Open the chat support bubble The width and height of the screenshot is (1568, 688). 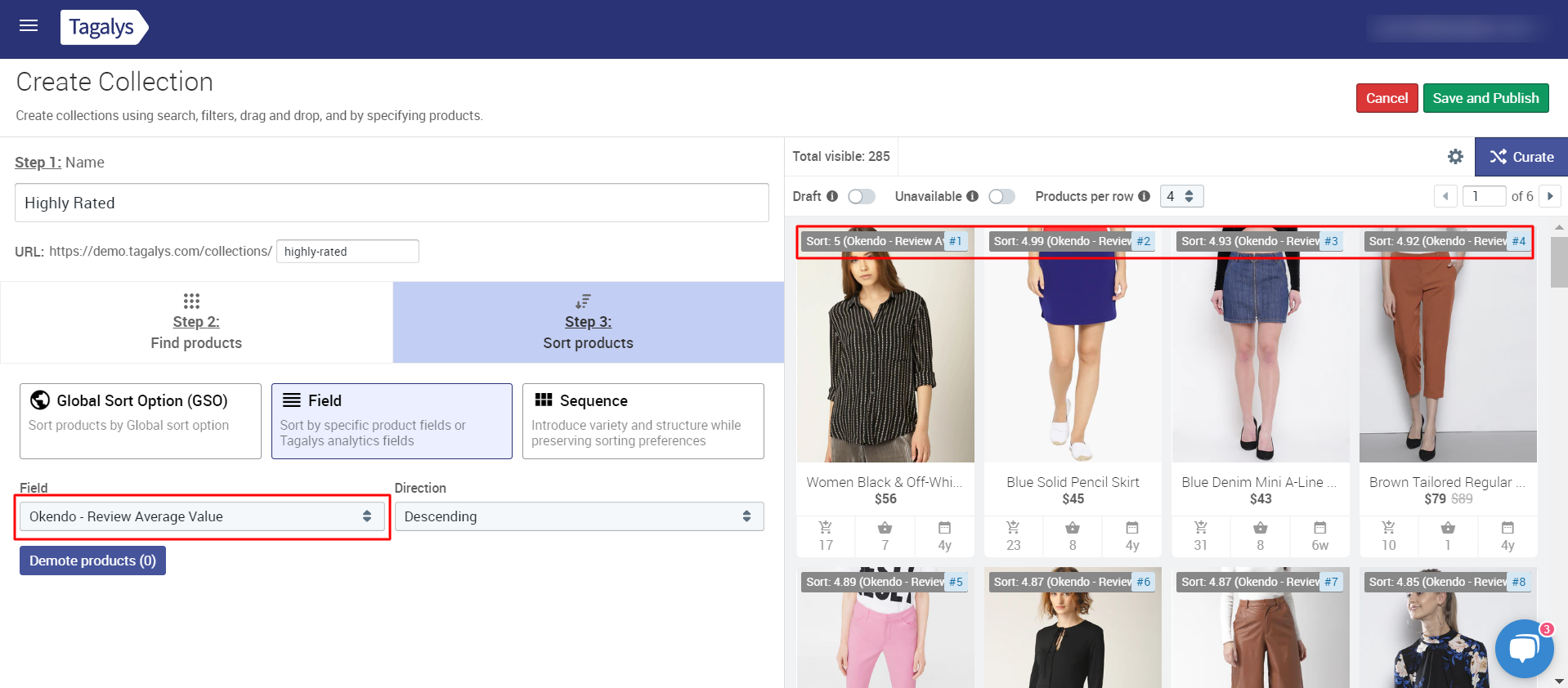(x=1524, y=649)
